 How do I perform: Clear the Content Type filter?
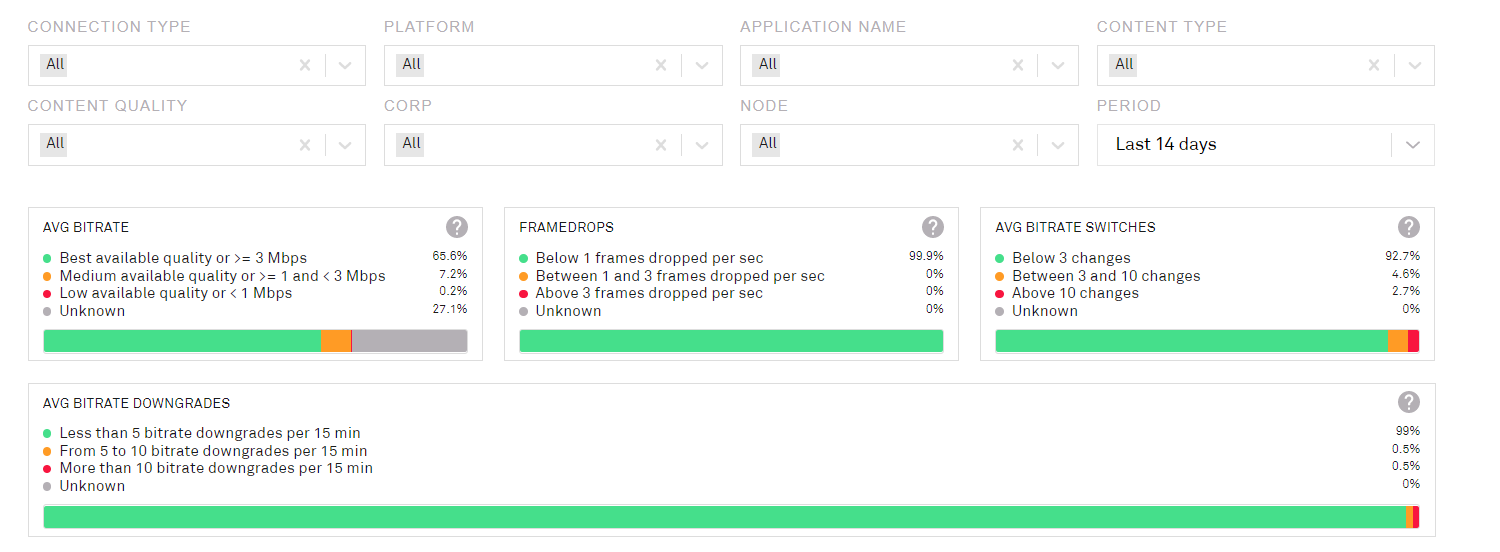1374,65
